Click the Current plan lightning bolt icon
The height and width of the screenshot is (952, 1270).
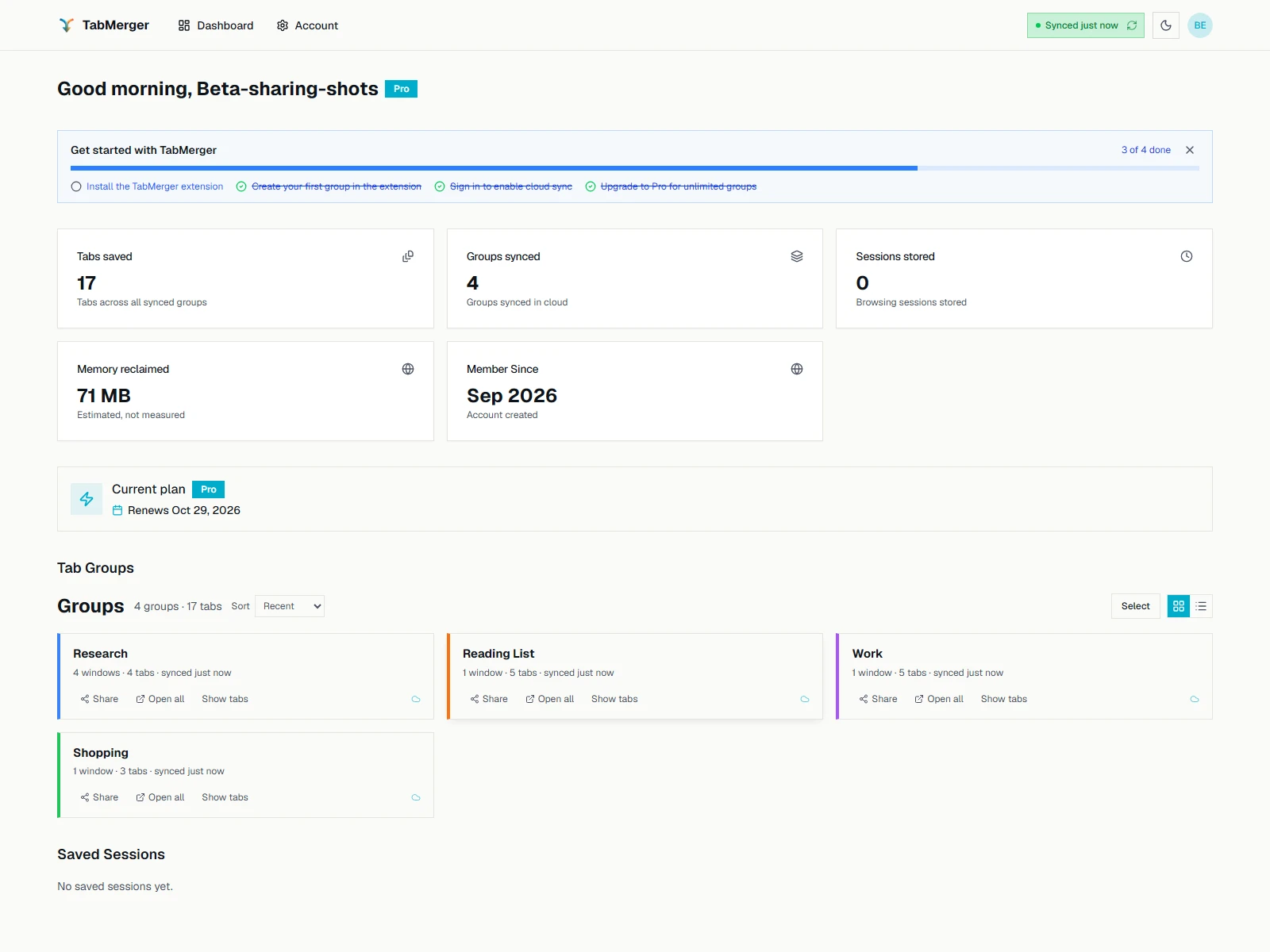87,499
